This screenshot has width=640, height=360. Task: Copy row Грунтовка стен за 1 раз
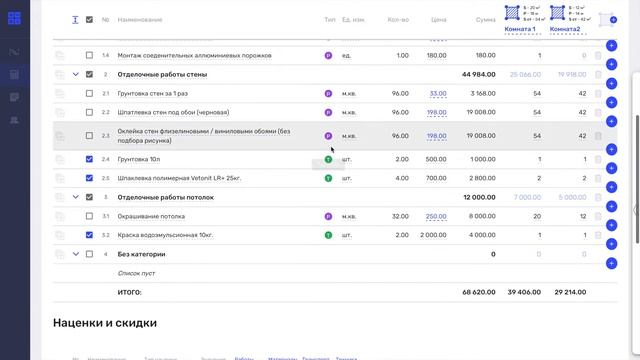click(x=60, y=93)
